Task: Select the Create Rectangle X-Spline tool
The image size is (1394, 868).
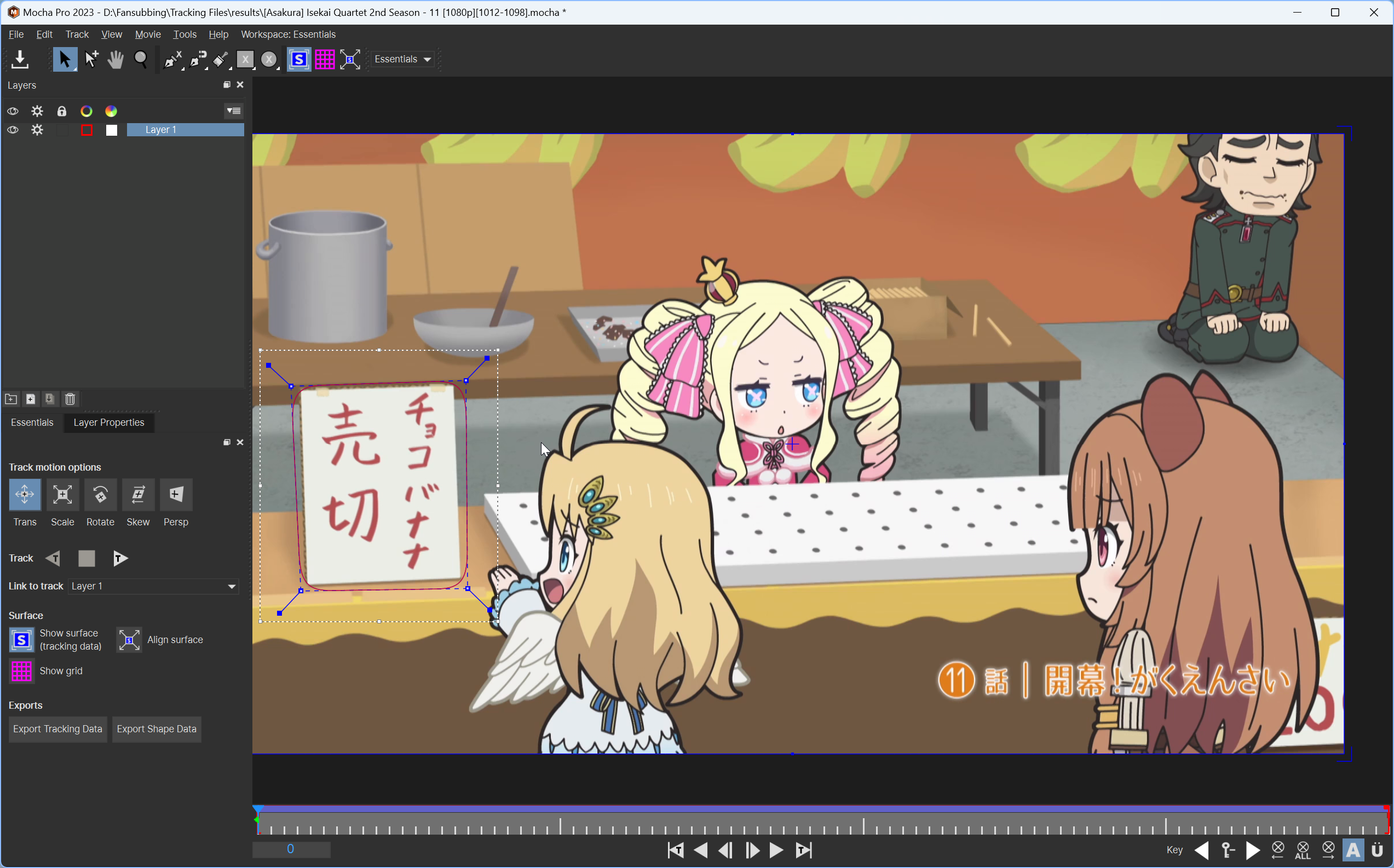Action: click(x=245, y=59)
